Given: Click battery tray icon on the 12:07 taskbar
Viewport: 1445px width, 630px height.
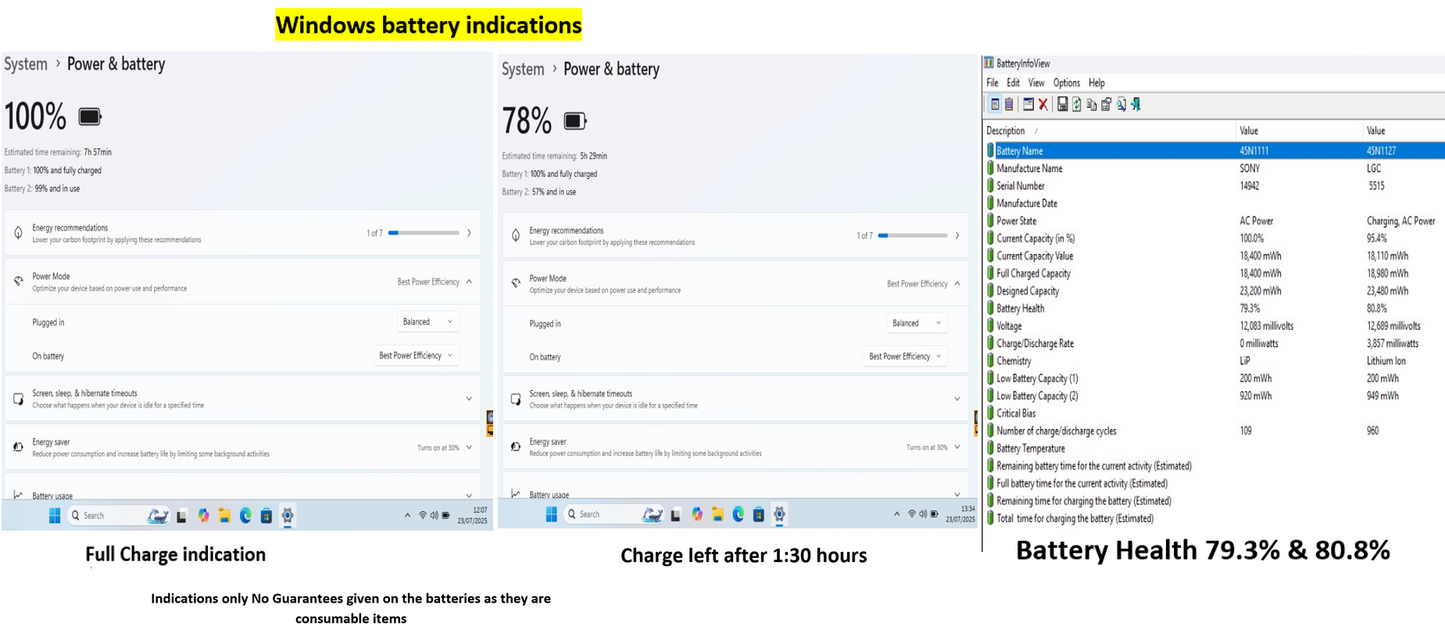Looking at the screenshot, I should coord(445,515).
